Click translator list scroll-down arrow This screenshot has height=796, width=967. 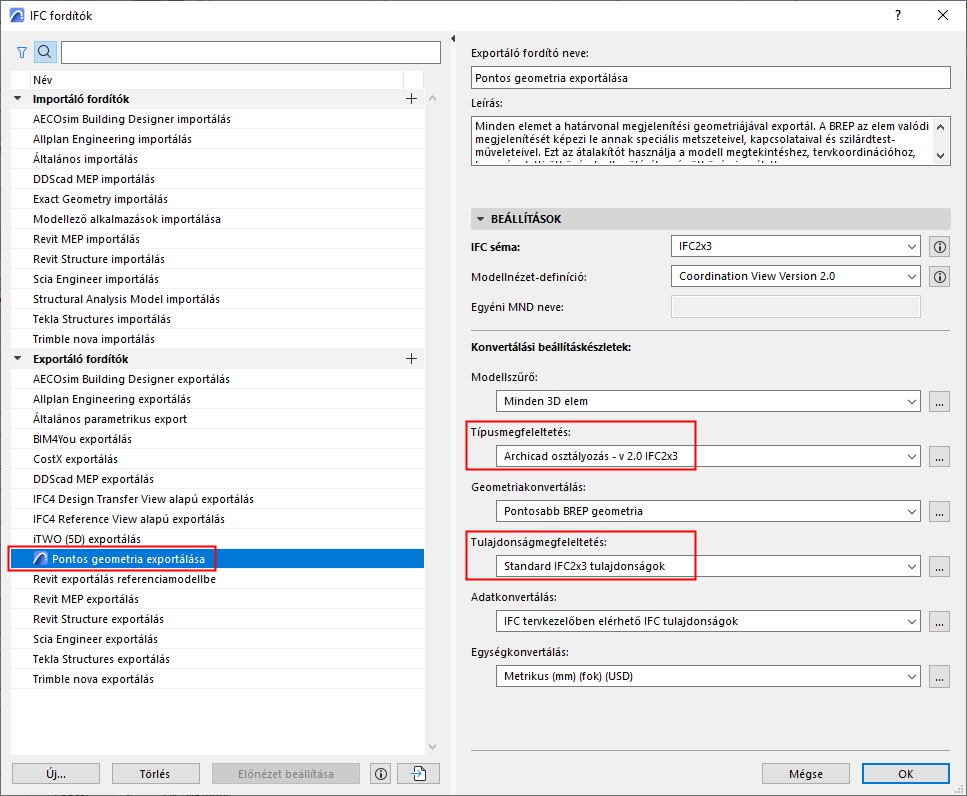(x=432, y=747)
